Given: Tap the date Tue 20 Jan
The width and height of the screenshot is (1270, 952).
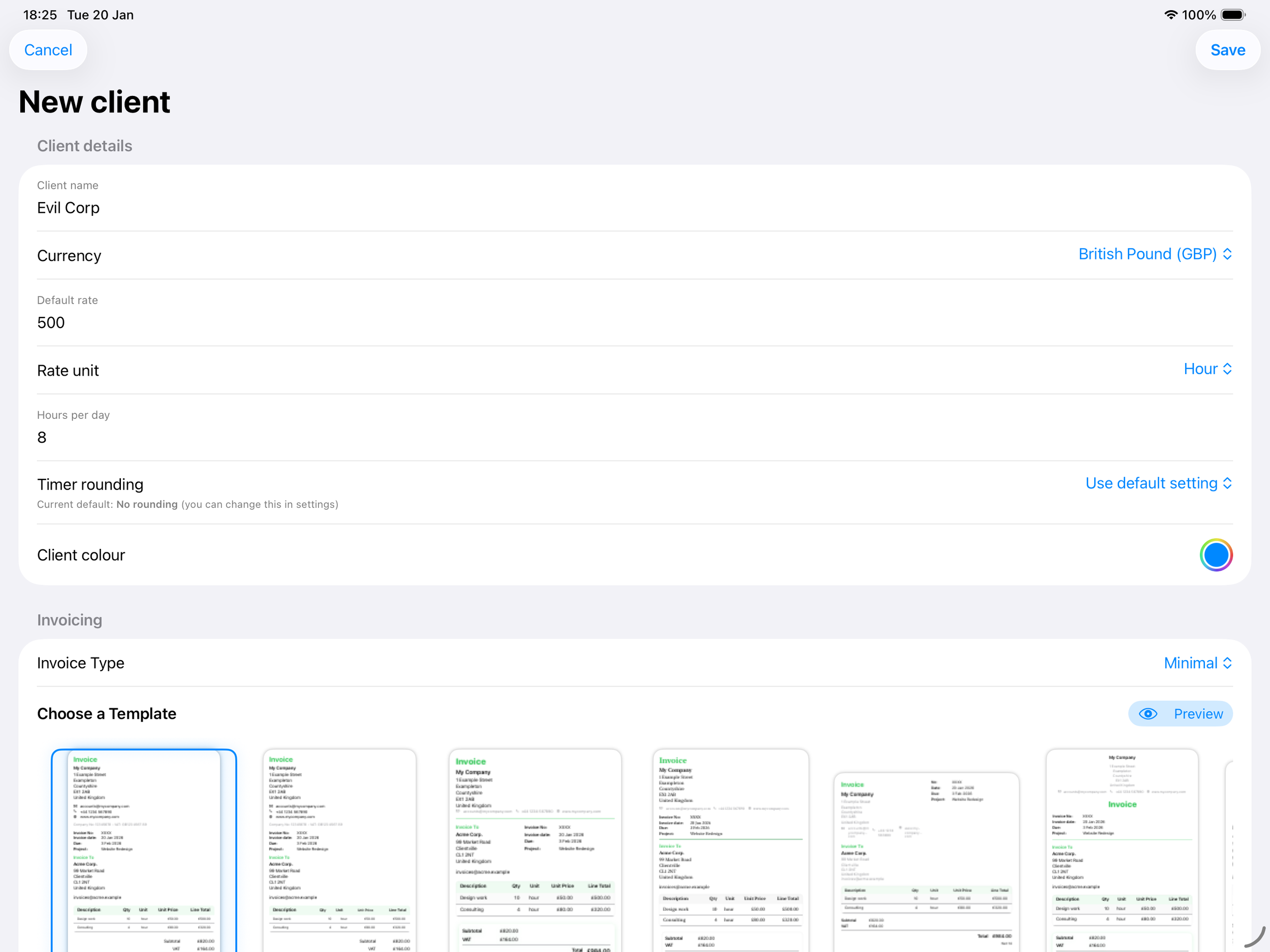Looking at the screenshot, I should [101, 14].
